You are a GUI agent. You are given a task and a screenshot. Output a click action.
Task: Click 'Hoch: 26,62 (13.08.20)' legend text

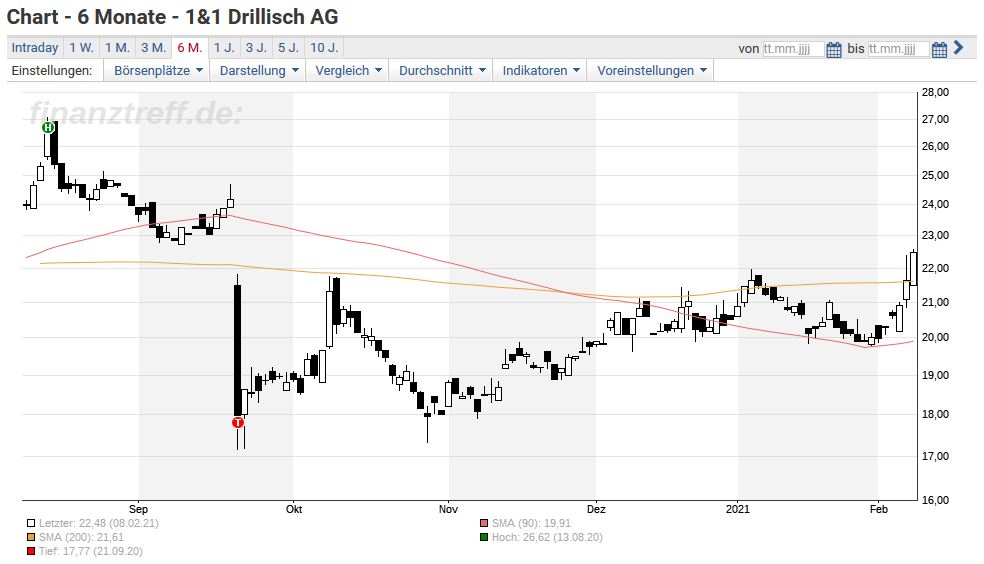547,538
